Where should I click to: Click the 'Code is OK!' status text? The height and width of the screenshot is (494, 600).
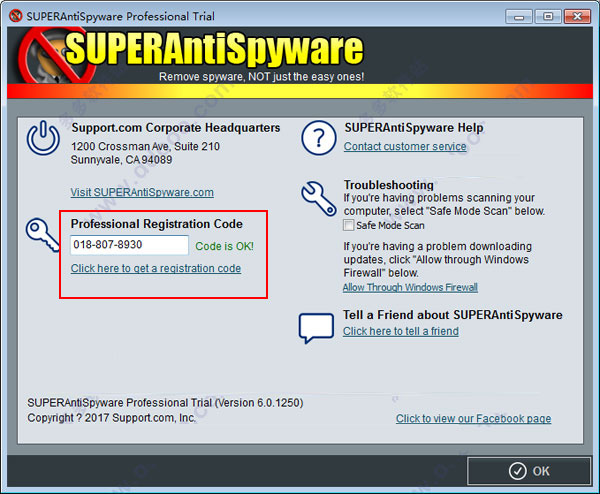click(224, 246)
